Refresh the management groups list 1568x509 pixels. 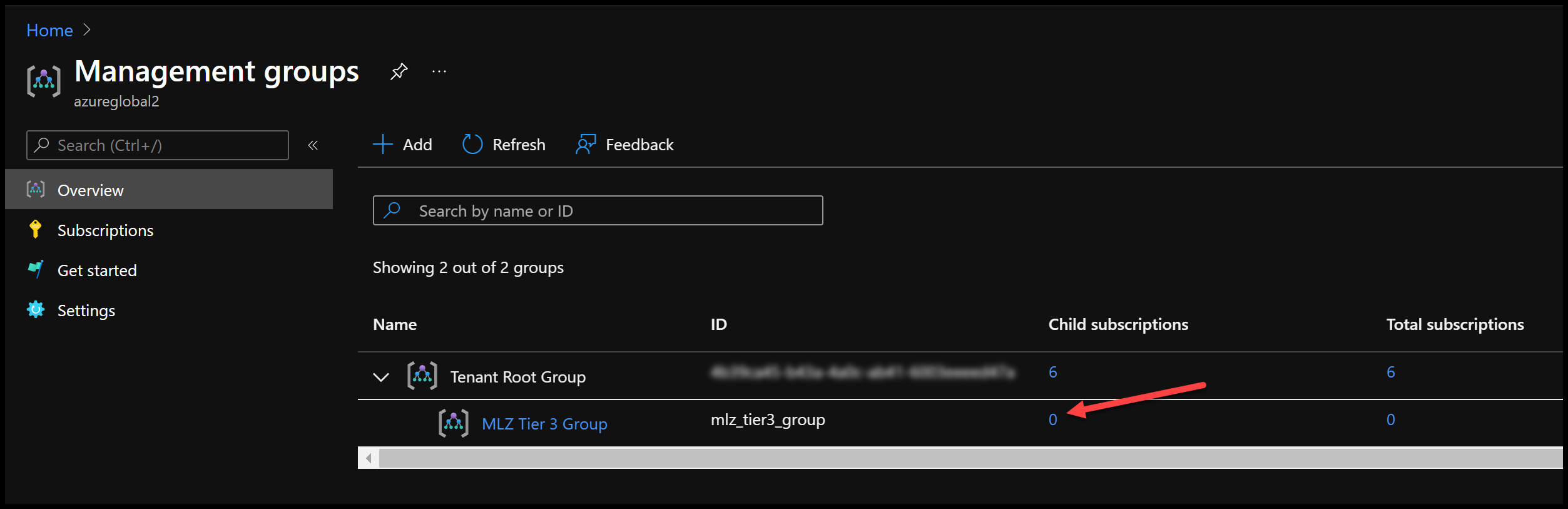click(504, 145)
